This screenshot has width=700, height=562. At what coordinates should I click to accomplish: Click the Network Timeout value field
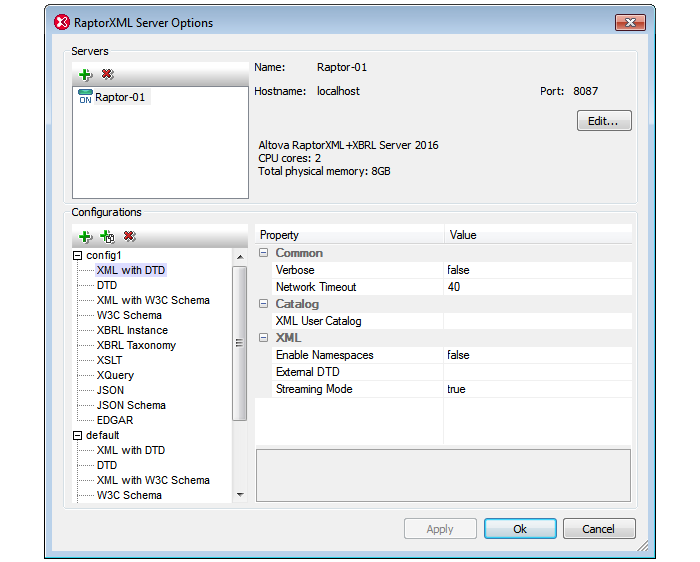(537, 287)
